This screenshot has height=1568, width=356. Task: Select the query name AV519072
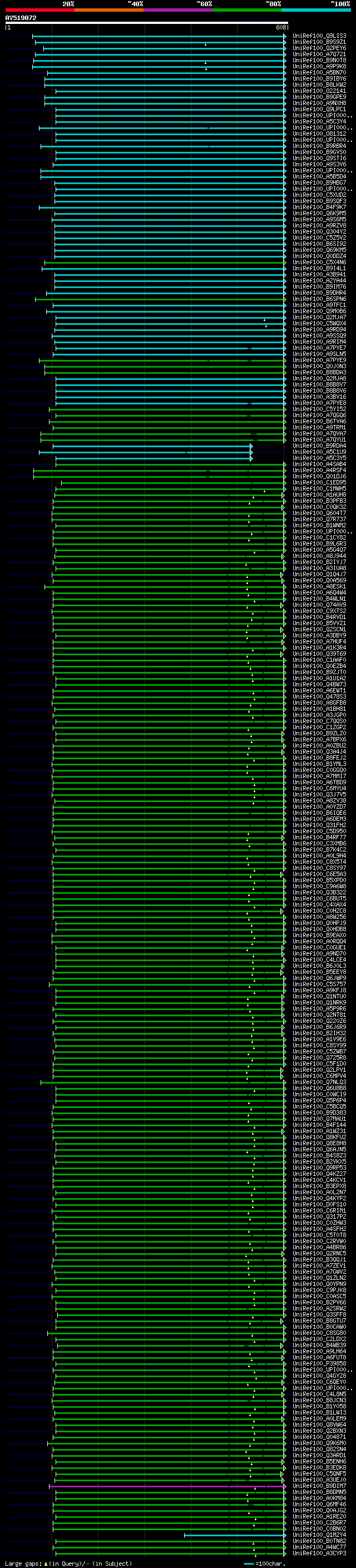pos(21,18)
